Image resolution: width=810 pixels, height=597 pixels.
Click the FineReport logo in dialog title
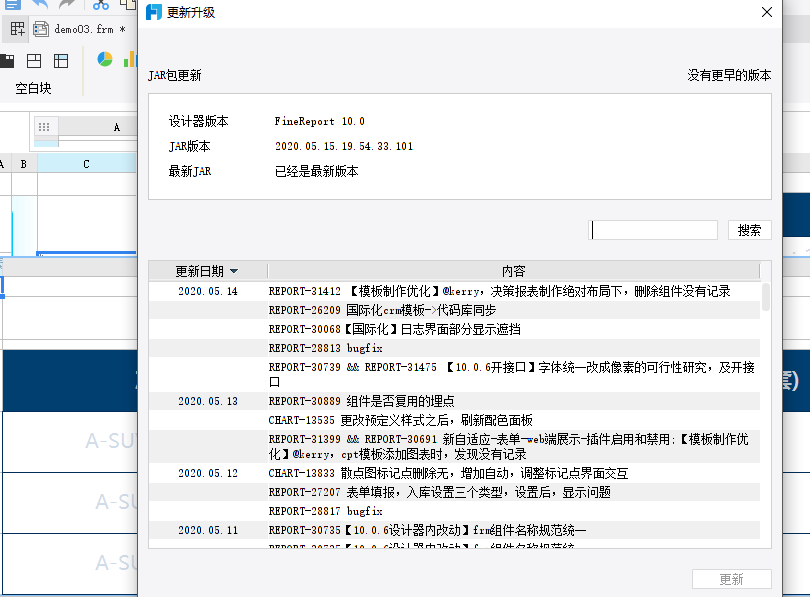pos(153,12)
